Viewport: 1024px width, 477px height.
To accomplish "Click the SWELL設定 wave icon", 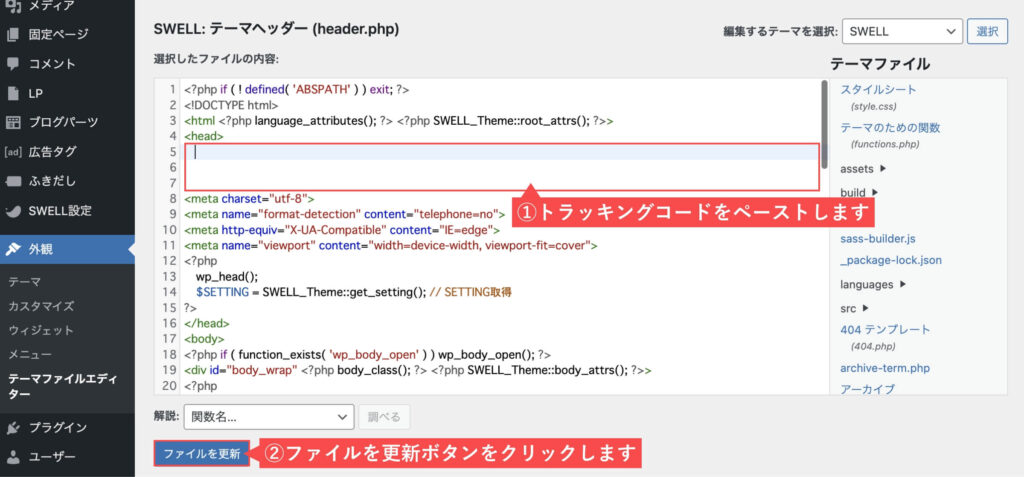I will point(13,211).
